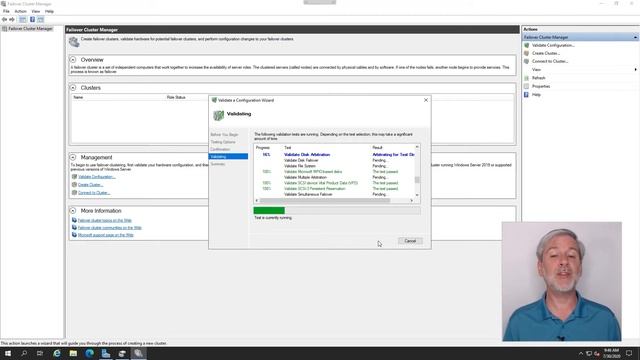Click icon beside Management Connect to Cluster link
Viewport: 640px width, 360px height.
point(74,192)
